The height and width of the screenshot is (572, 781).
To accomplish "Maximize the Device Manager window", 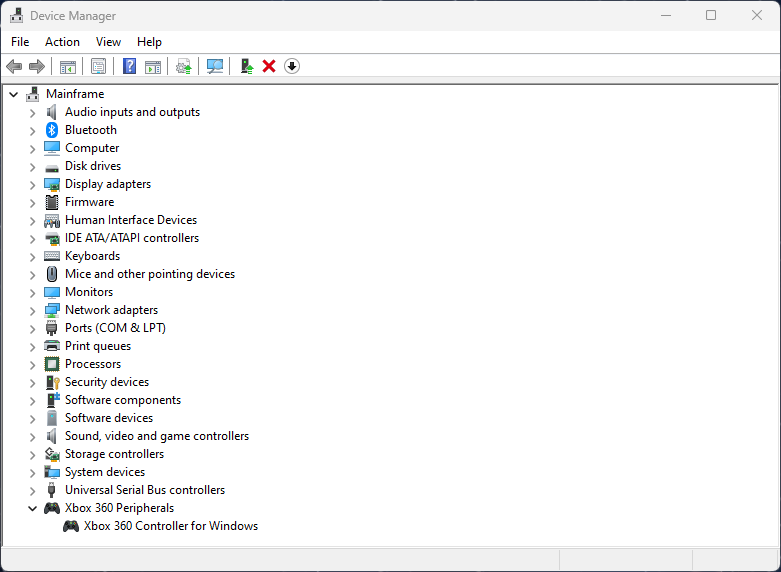I will [x=711, y=15].
